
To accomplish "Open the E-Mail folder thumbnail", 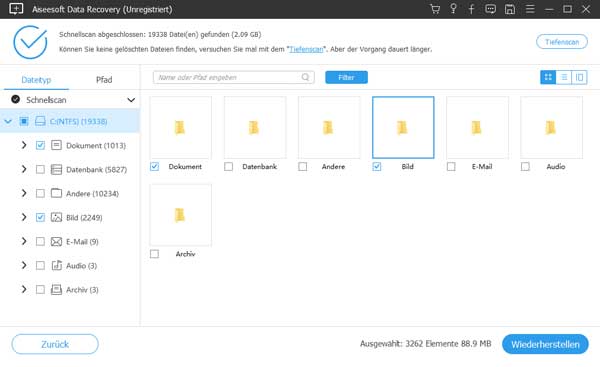I will coord(477,127).
